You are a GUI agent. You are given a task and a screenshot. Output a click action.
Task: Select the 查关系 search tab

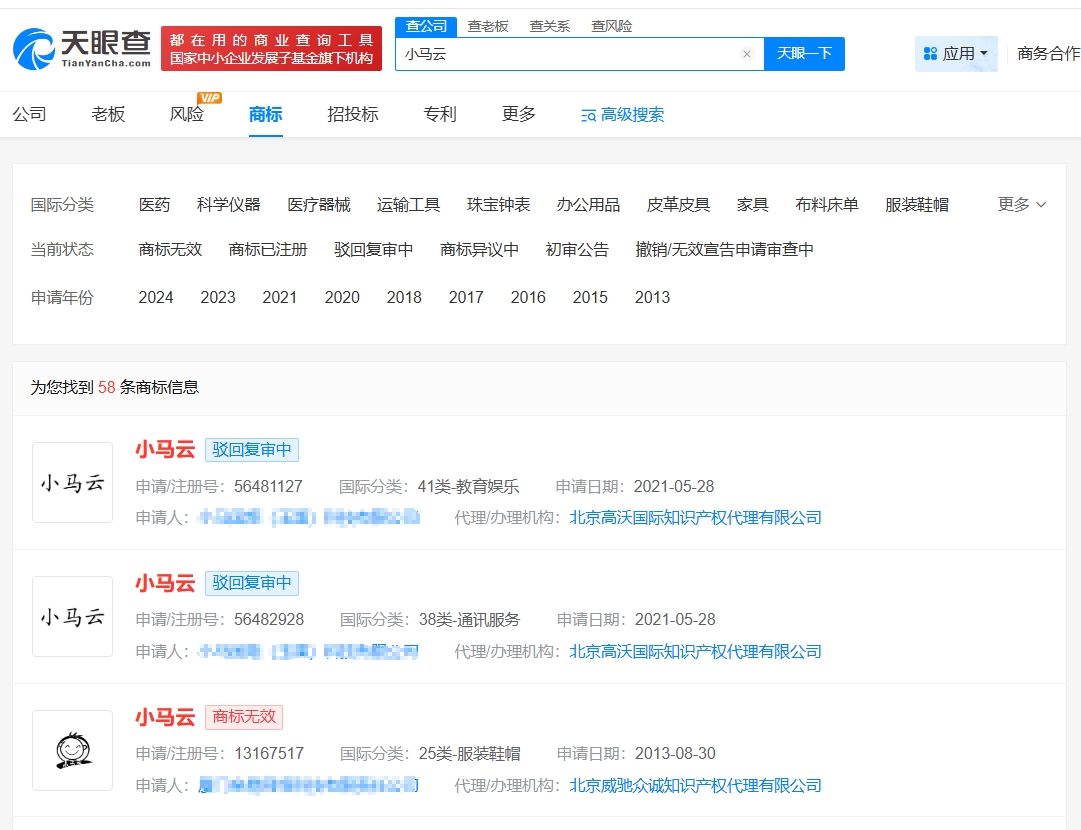(549, 26)
